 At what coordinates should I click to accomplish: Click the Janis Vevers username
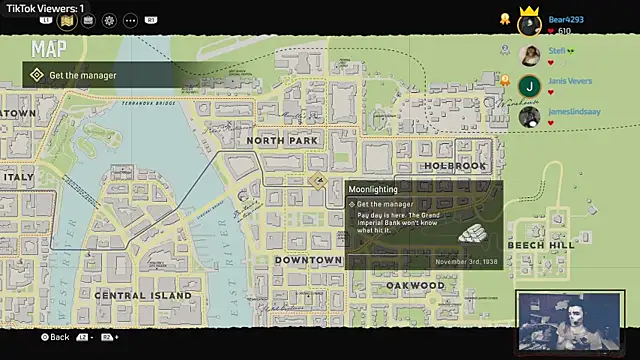570,81
